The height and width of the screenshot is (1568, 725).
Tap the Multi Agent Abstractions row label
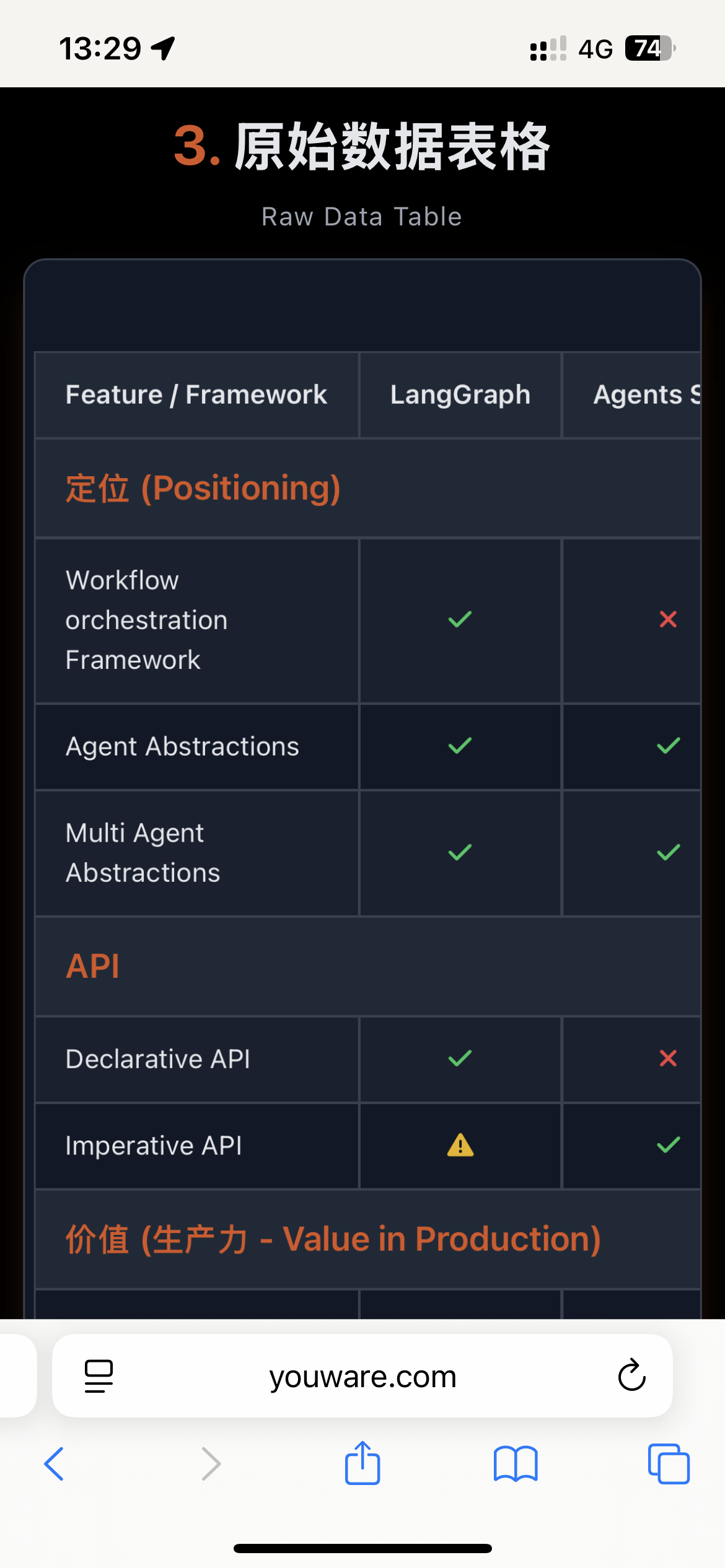point(143,853)
